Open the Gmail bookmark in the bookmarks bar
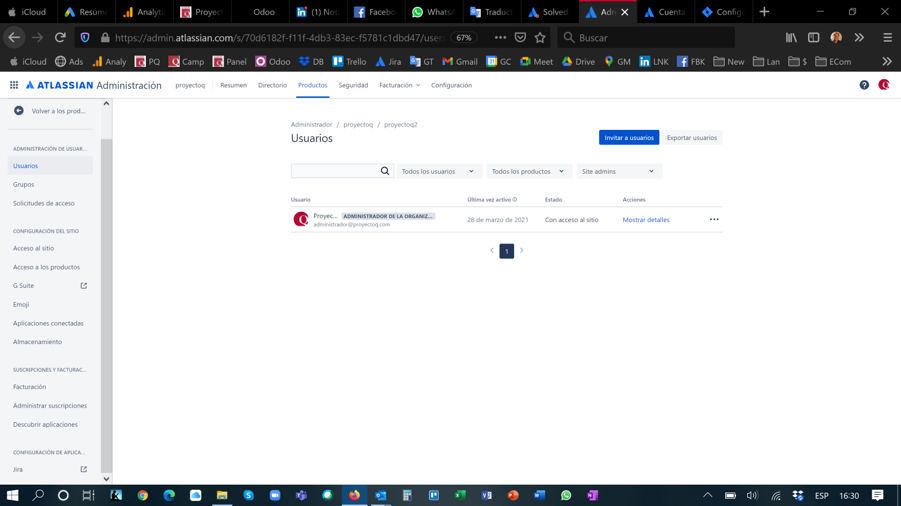This screenshot has width=901, height=506. pos(460,61)
